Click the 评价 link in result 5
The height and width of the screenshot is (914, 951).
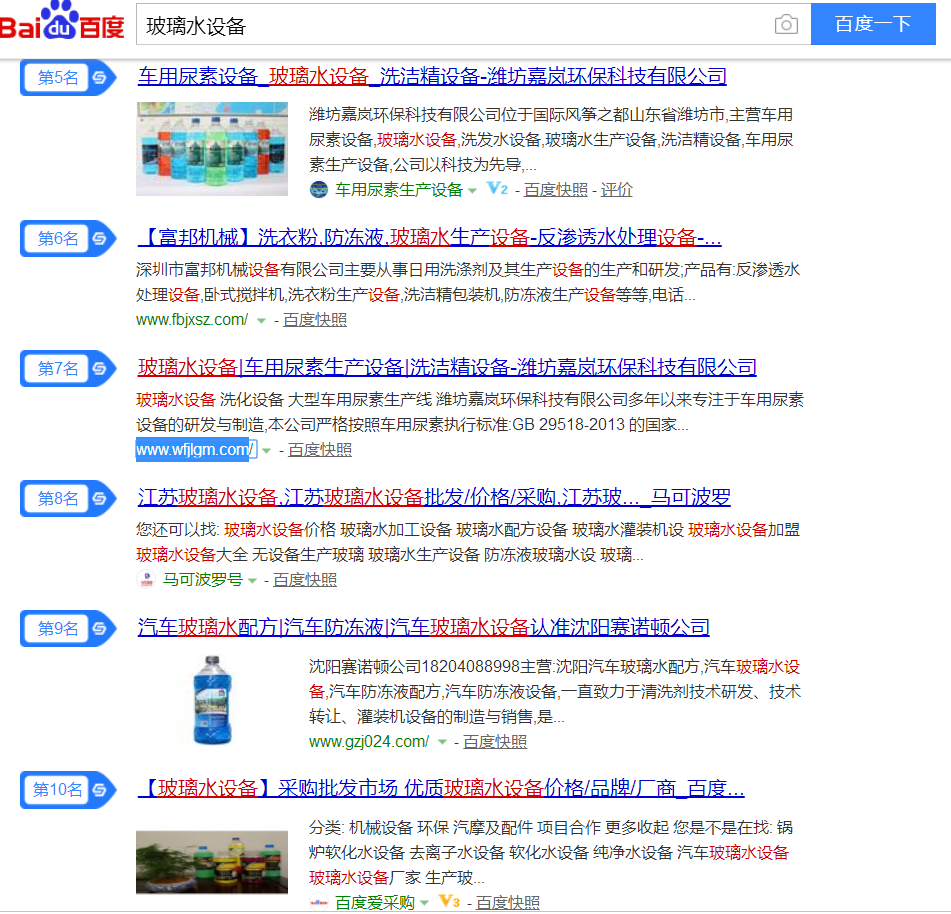click(x=616, y=190)
